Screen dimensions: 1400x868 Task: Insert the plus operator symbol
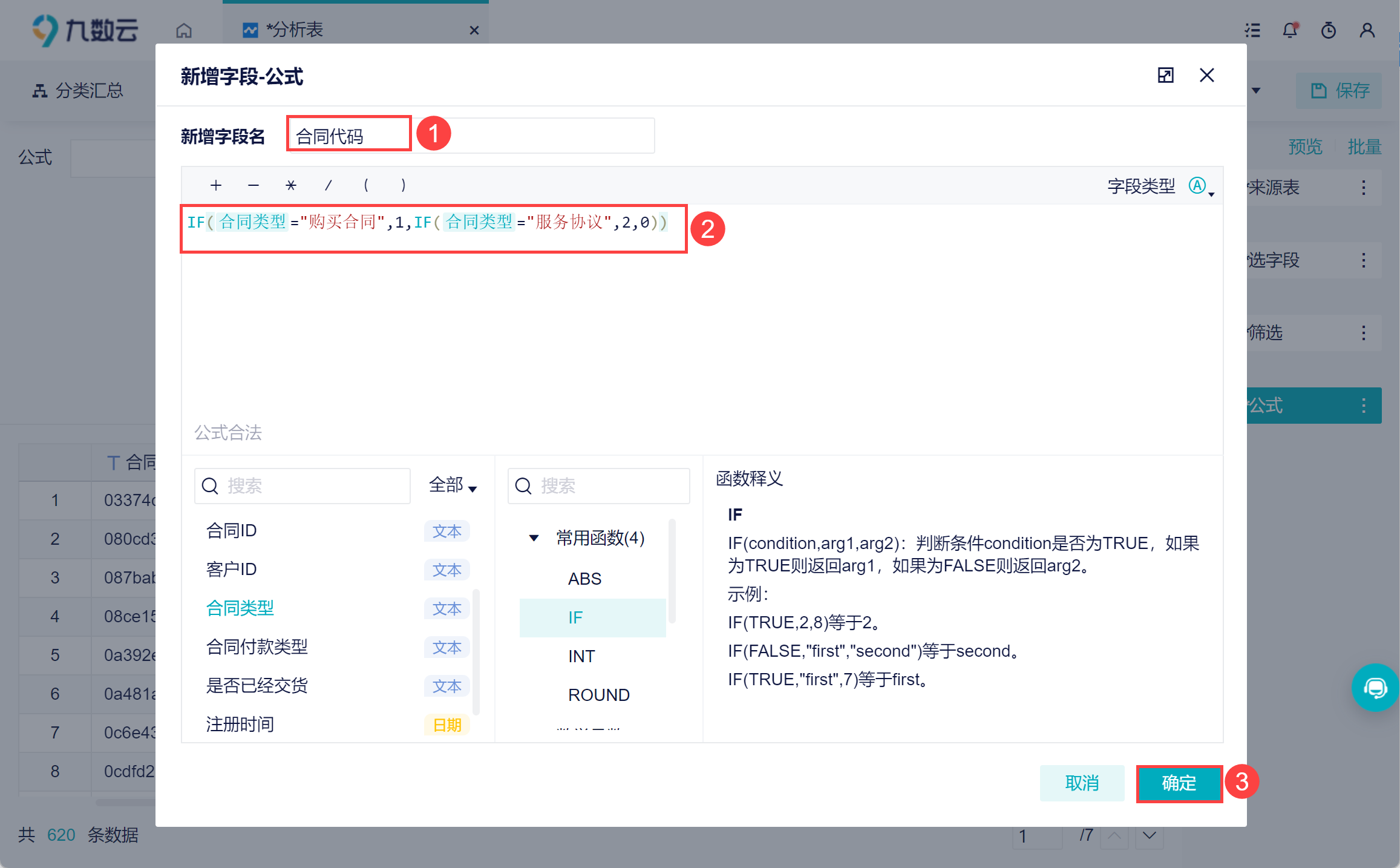(216, 185)
